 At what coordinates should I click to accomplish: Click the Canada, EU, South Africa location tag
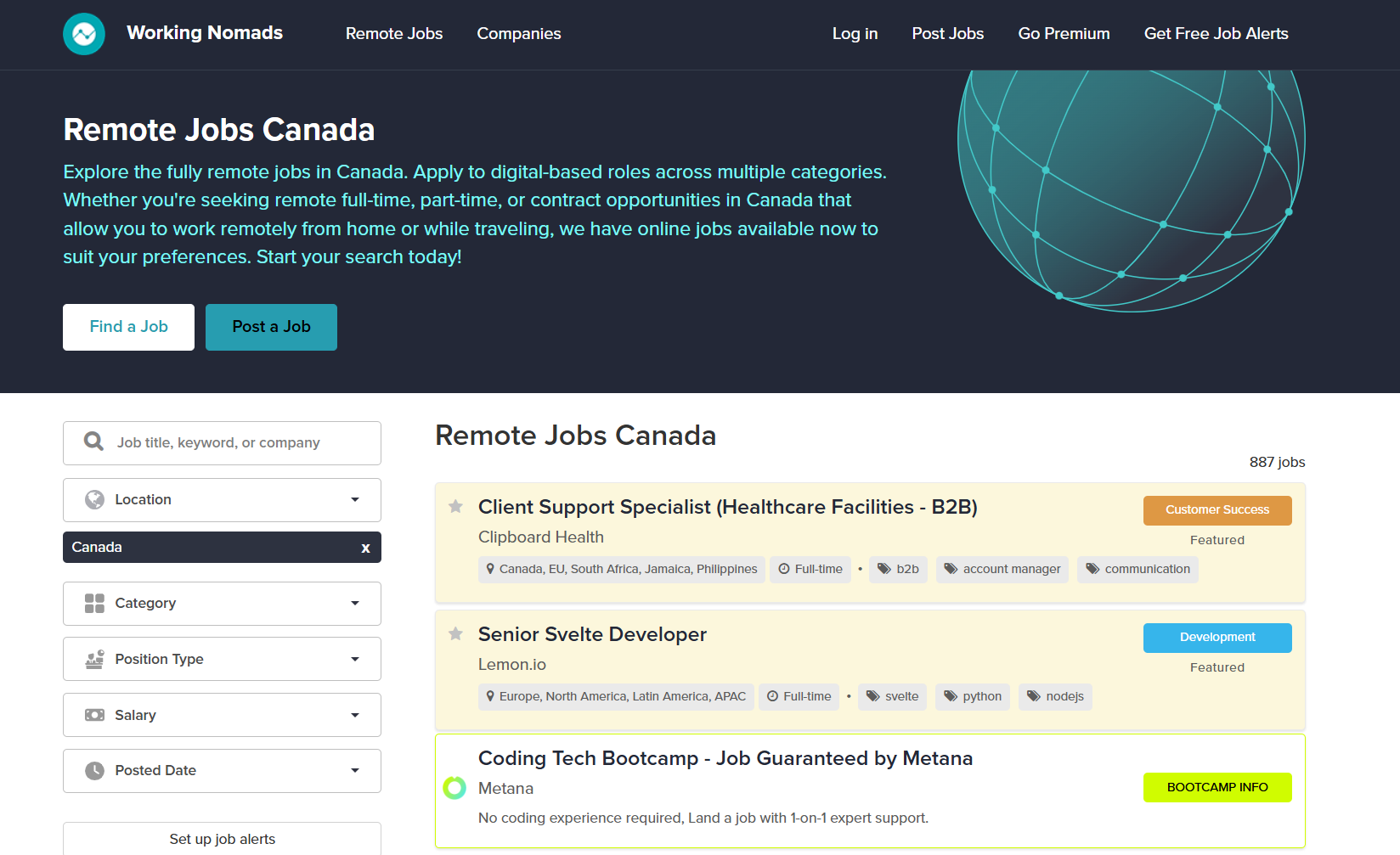tap(622, 569)
